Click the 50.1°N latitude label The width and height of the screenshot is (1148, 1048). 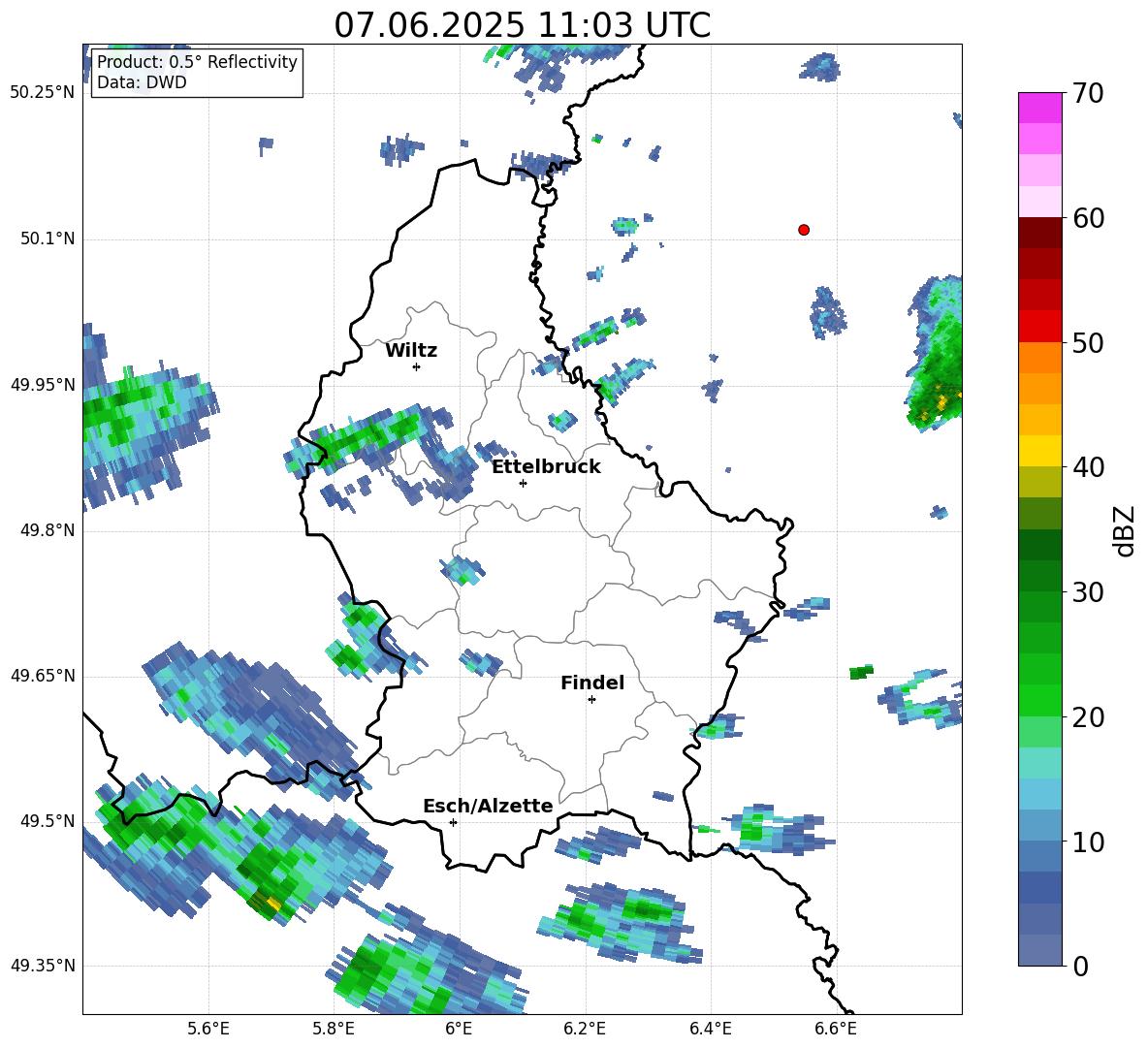(x=48, y=238)
